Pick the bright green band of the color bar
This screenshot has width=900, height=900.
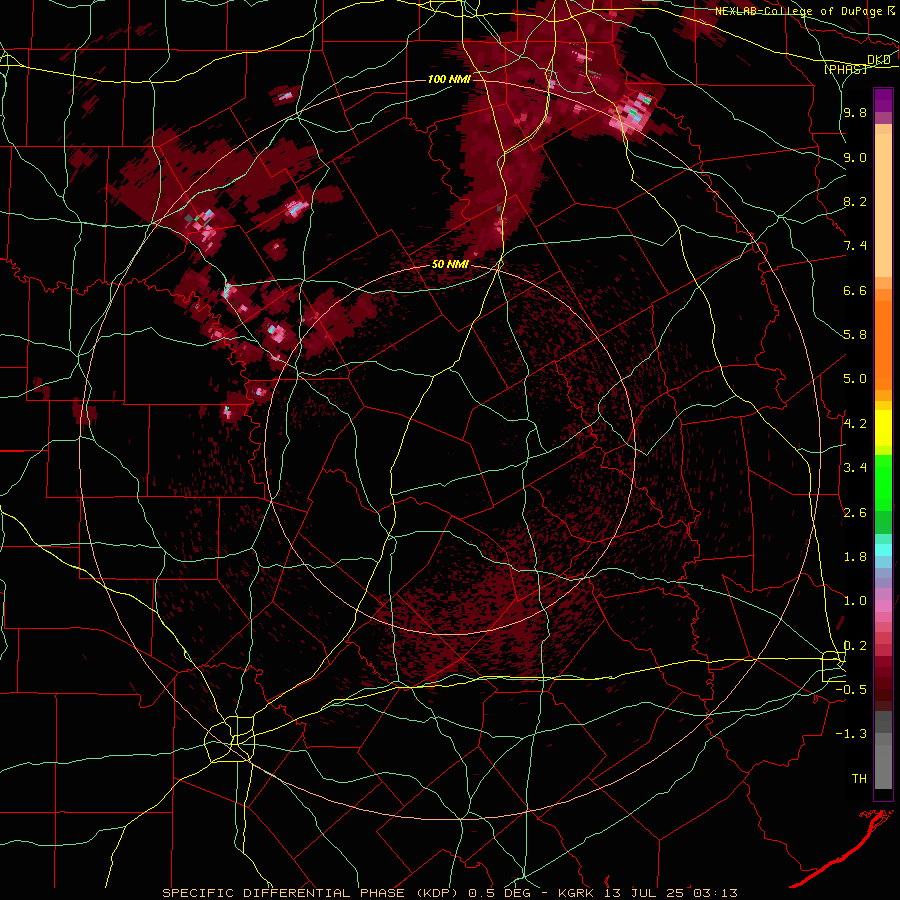(883, 483)
